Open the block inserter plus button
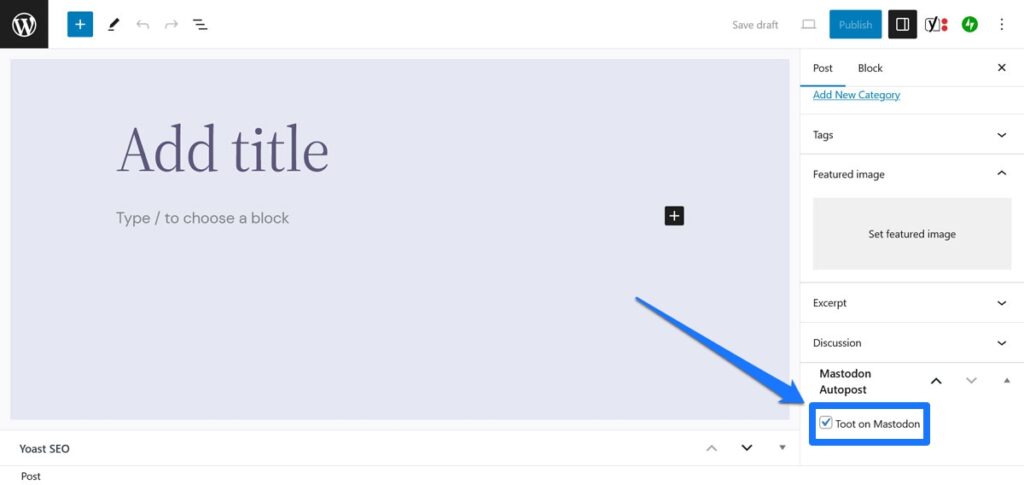Image resolution: width=1024 pixels, height=485 pixels. 80,24
